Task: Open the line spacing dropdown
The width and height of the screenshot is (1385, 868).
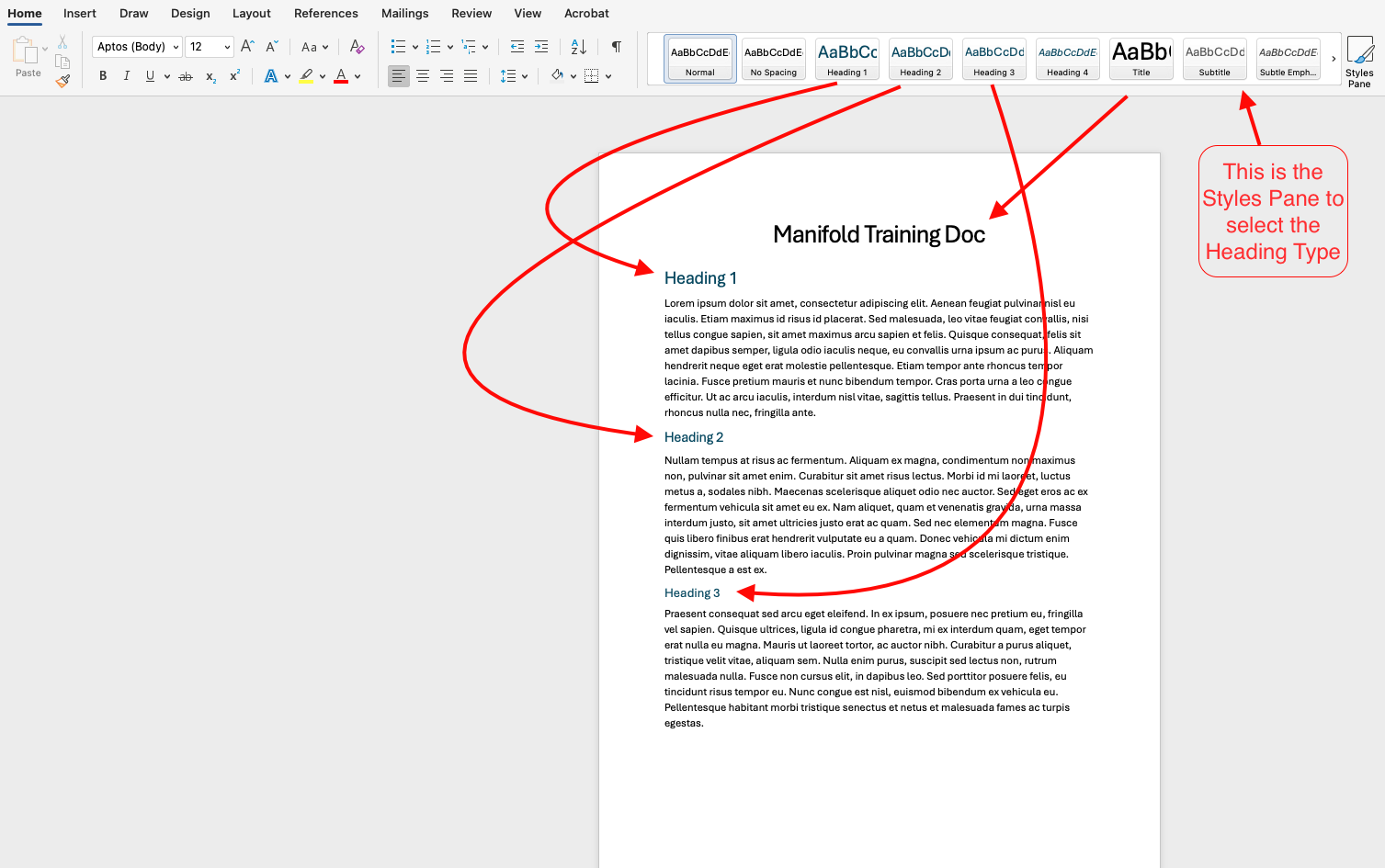Action: [523, 76]
